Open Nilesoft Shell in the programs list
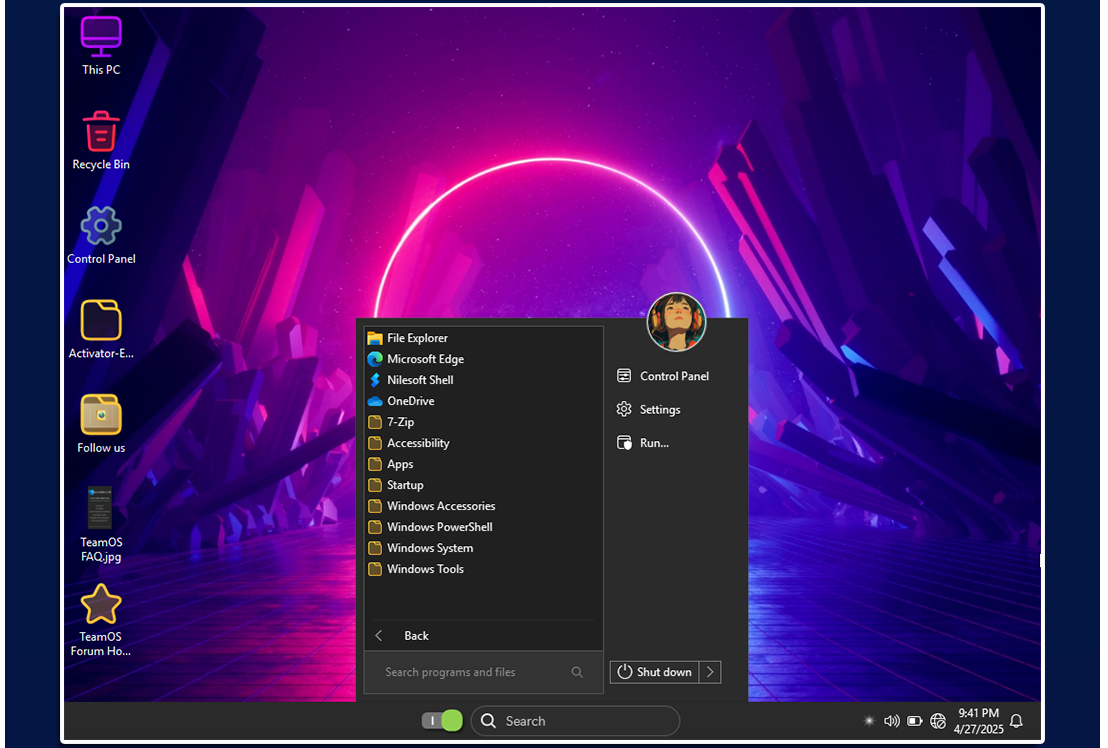 pos(420,380)
